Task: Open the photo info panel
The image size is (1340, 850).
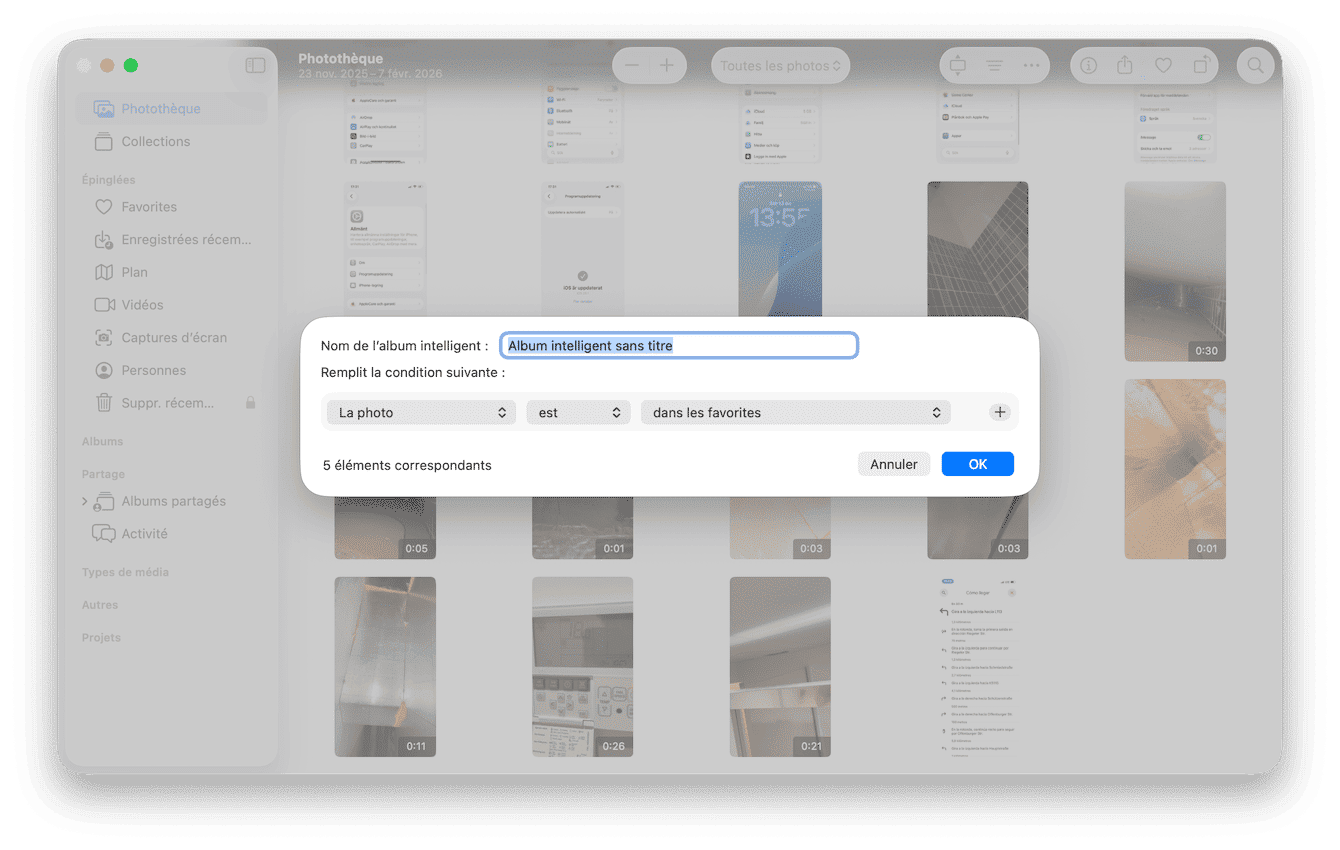Action: click(1088, 65)
